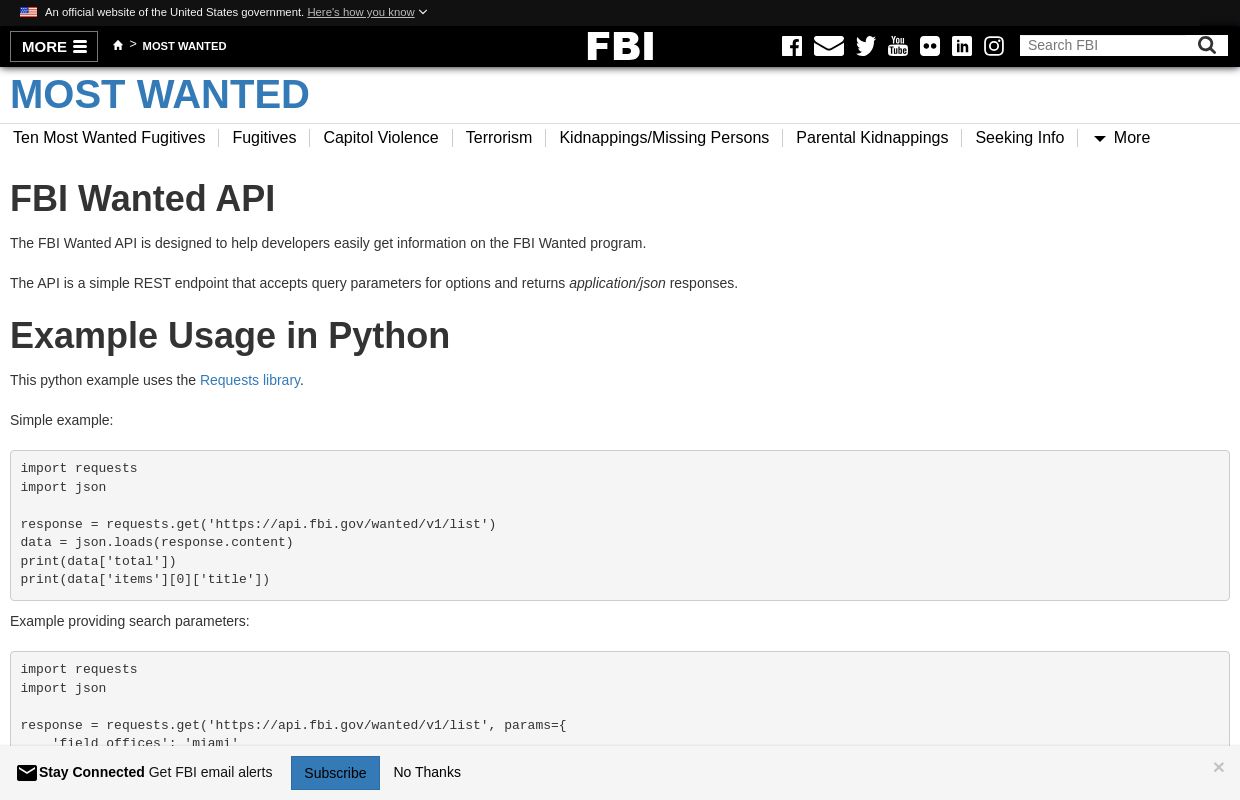Click the envelope icon beside Stay Connected

(27, 773)
